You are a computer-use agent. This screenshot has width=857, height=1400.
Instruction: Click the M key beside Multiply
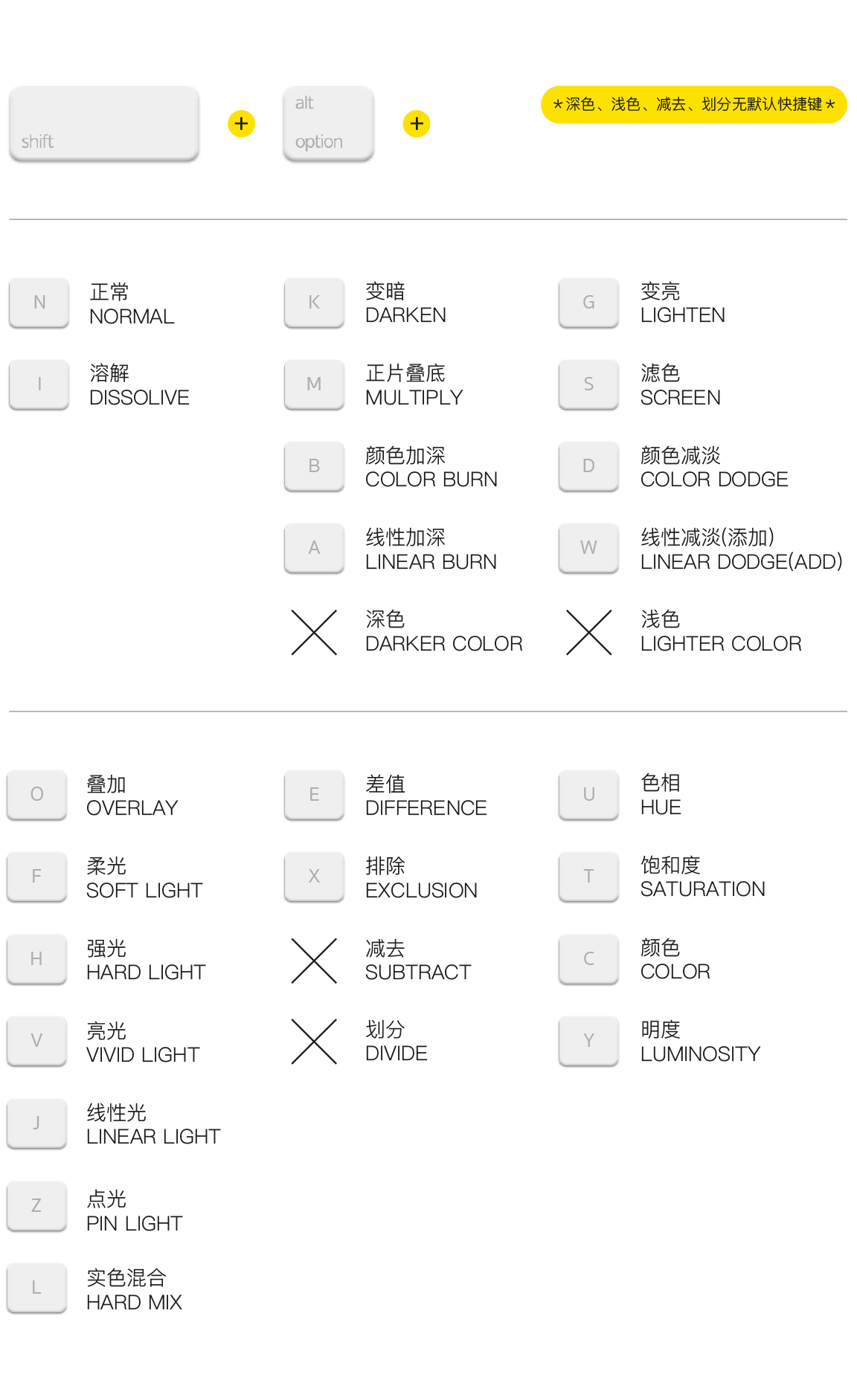(x=314, y=384)
